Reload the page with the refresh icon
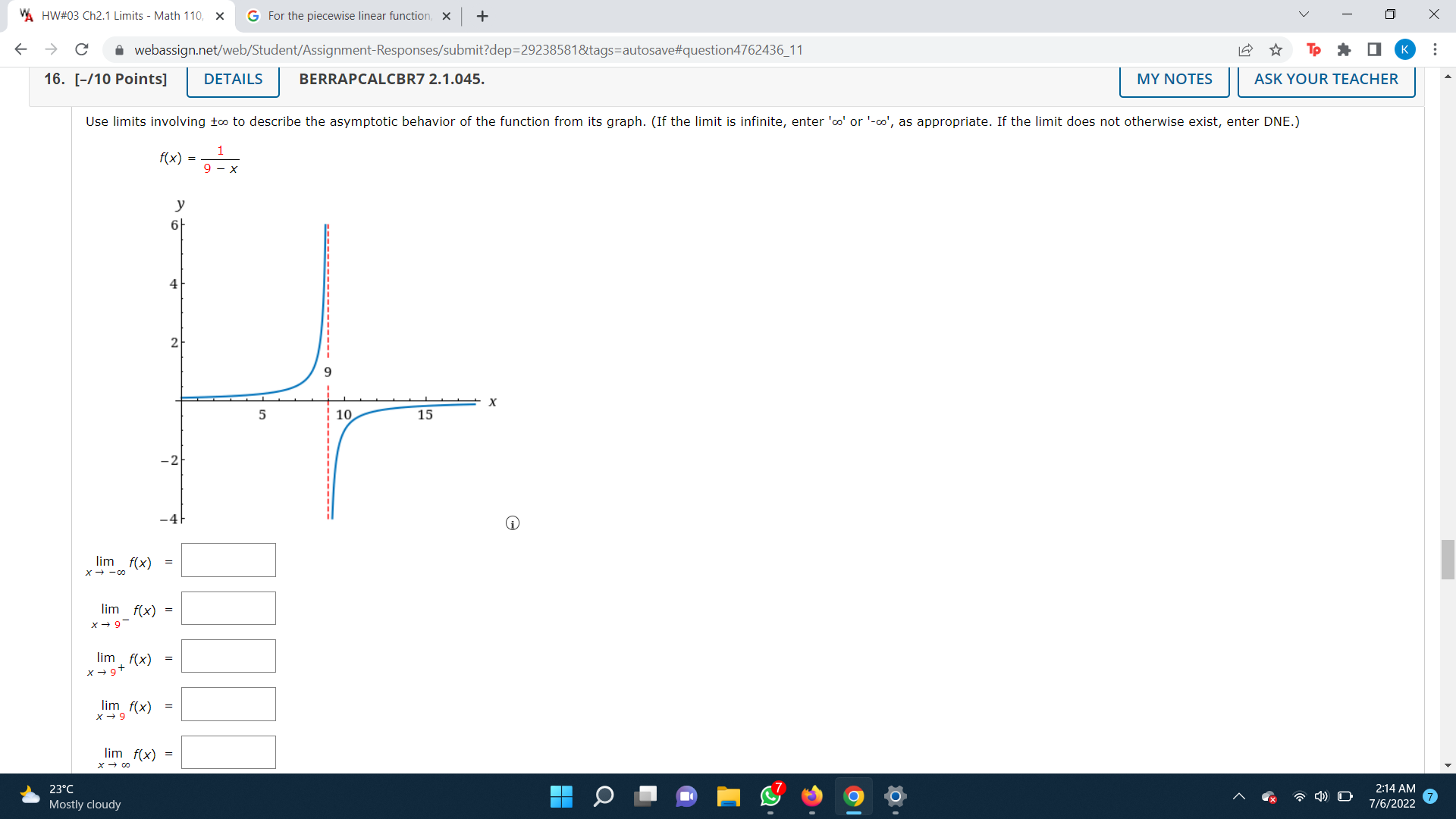The height and width of the screenshot is (819, 1456). point(81,49)
